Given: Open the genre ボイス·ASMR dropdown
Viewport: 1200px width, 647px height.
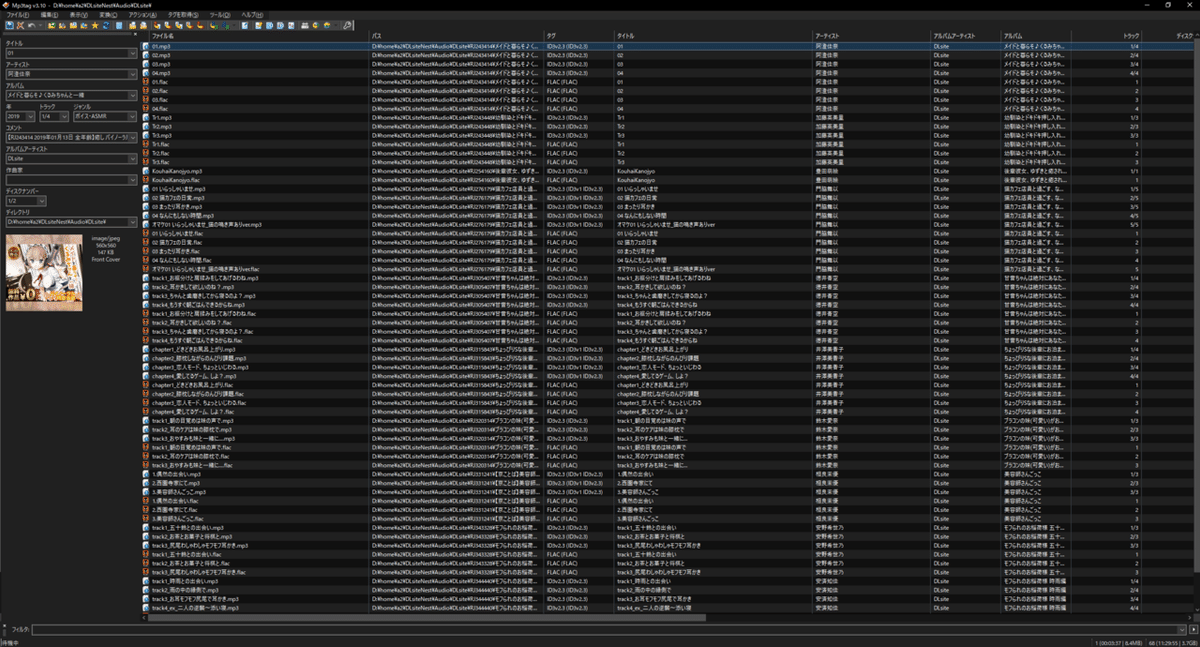Looking at the screenshot, I should point(132,117).
